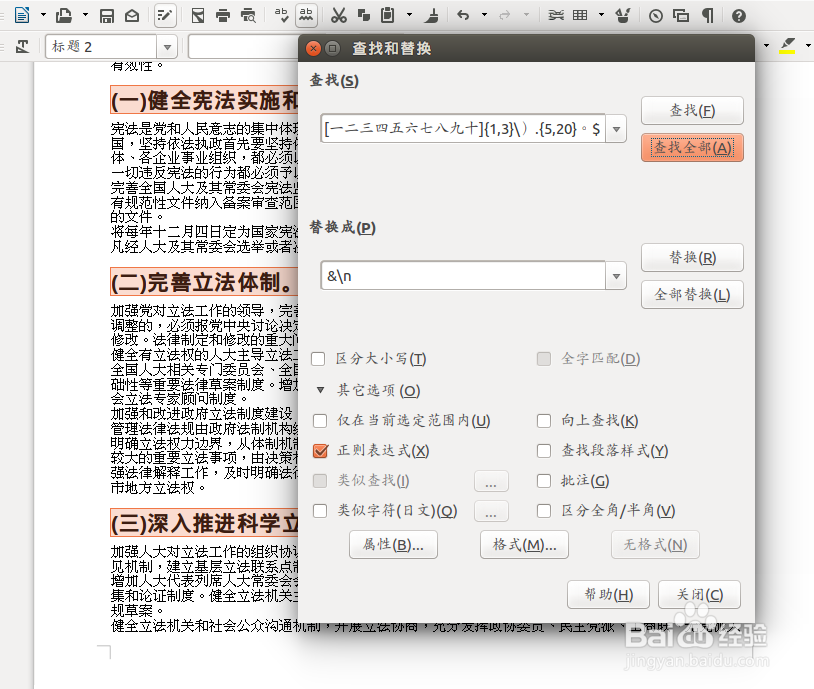Click the 标题 2 paragraph style box

point(101,47)
